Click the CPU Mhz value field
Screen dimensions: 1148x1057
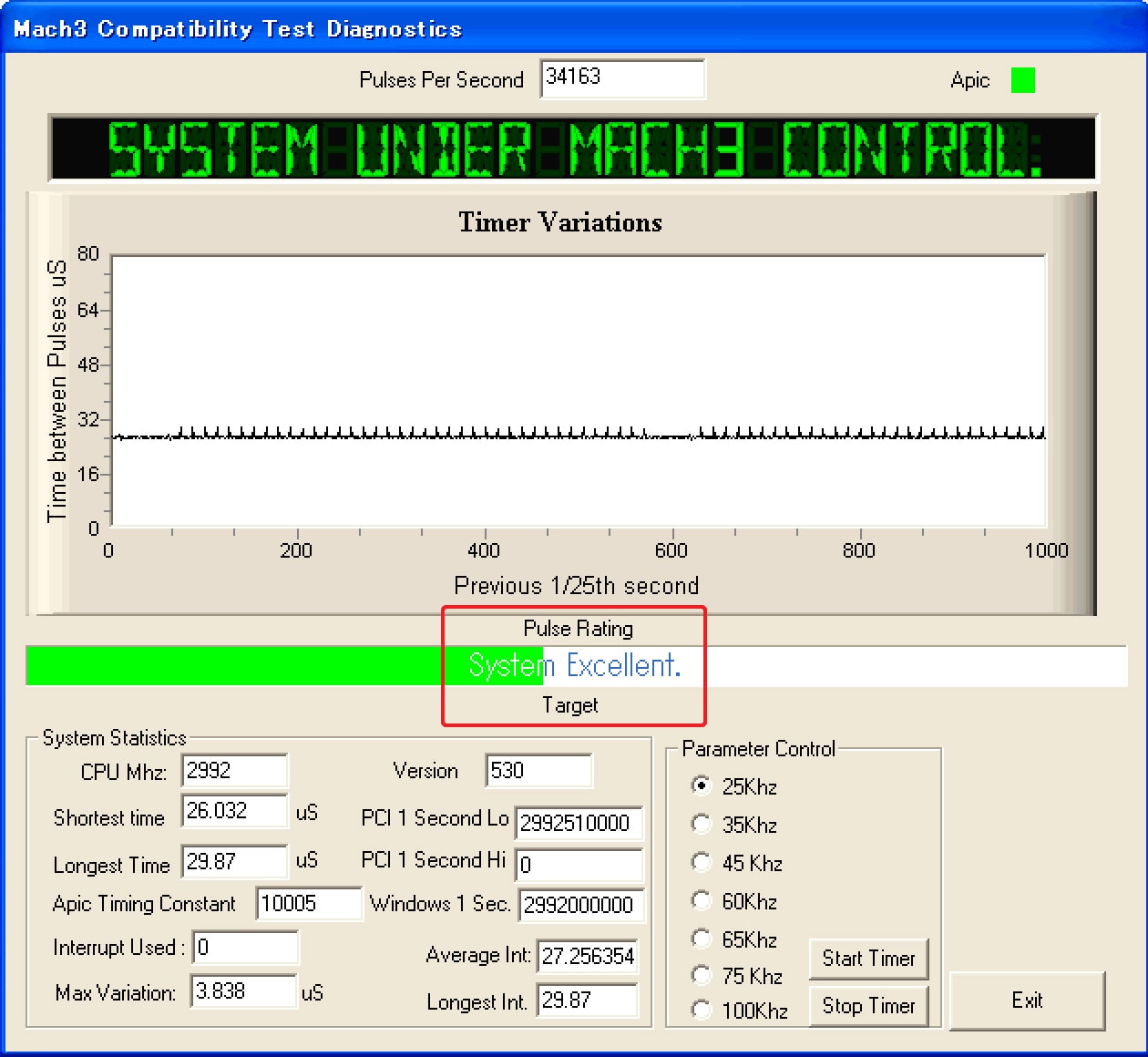tap(234, 771)
